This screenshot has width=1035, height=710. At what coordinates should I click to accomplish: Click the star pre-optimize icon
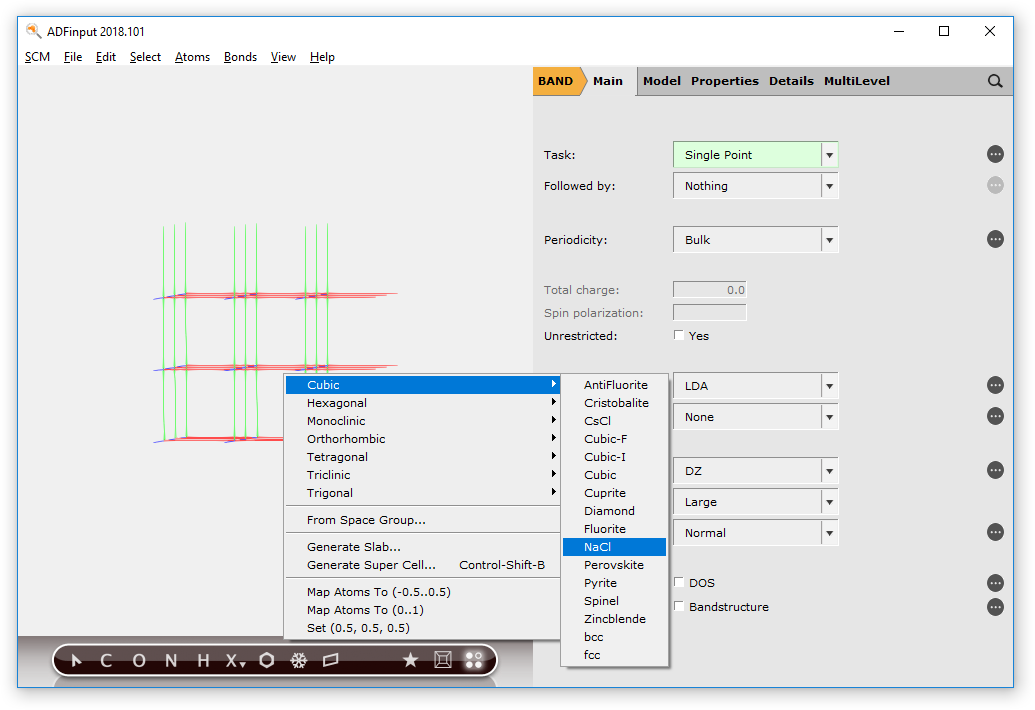411,661
